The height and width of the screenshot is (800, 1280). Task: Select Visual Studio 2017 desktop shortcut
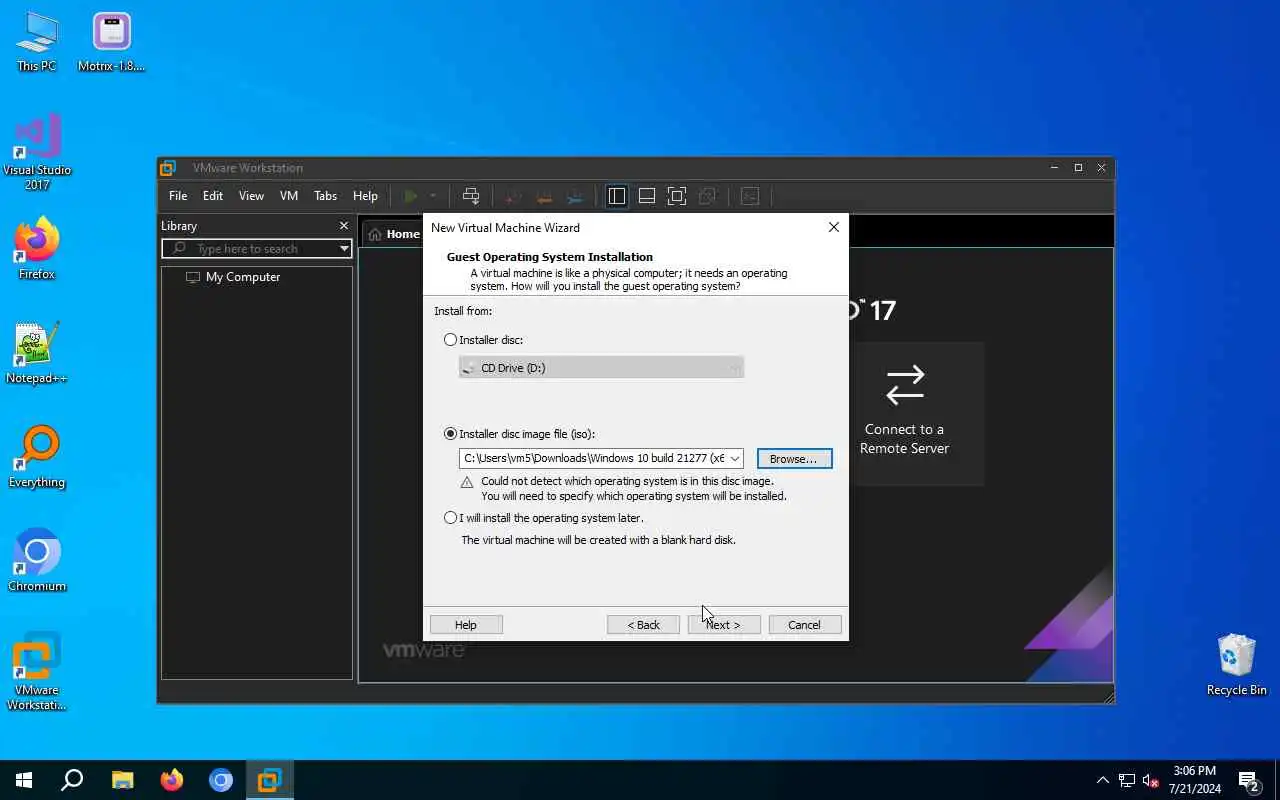coord(37,152)
